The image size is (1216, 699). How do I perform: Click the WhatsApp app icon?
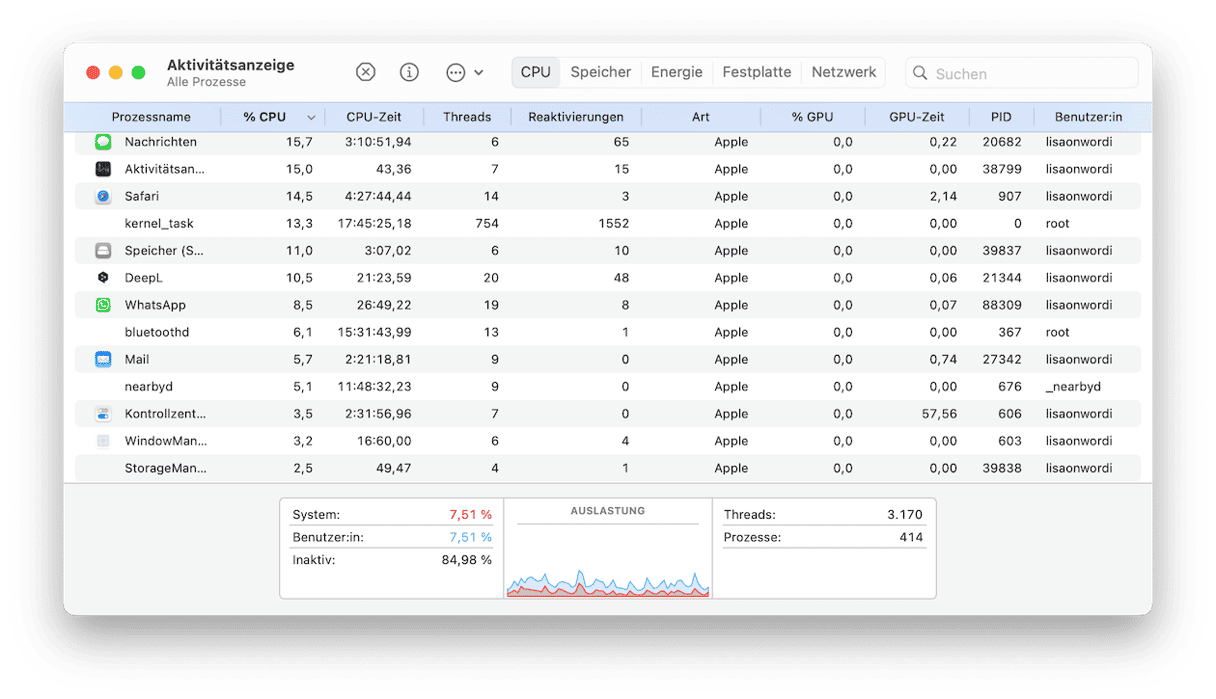(103, 305)
